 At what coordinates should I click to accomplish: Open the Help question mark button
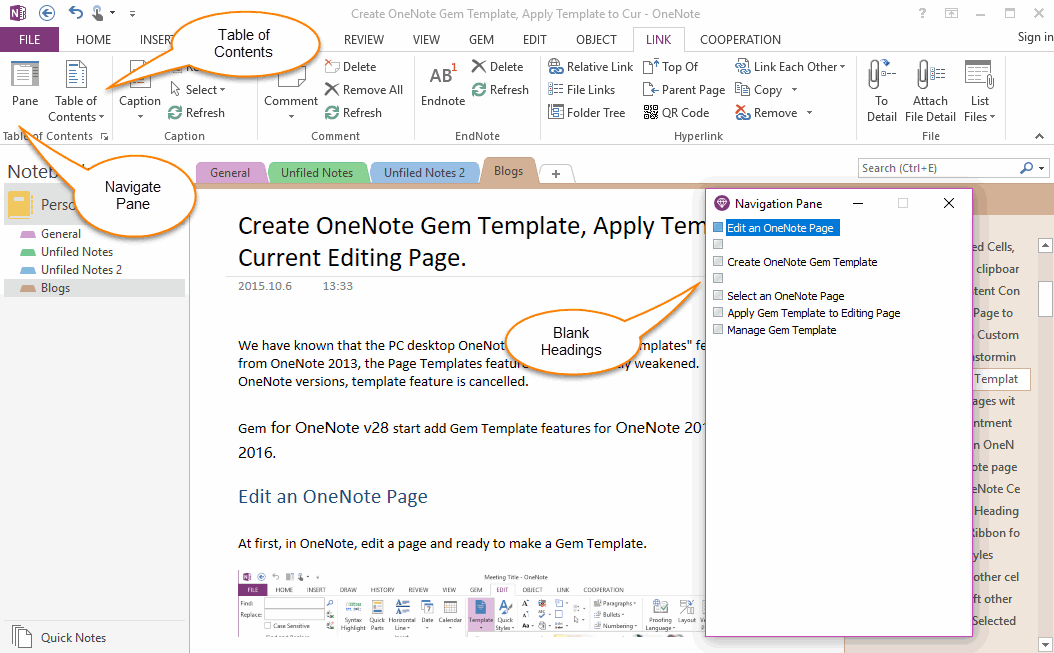click(x=922, y=13)
